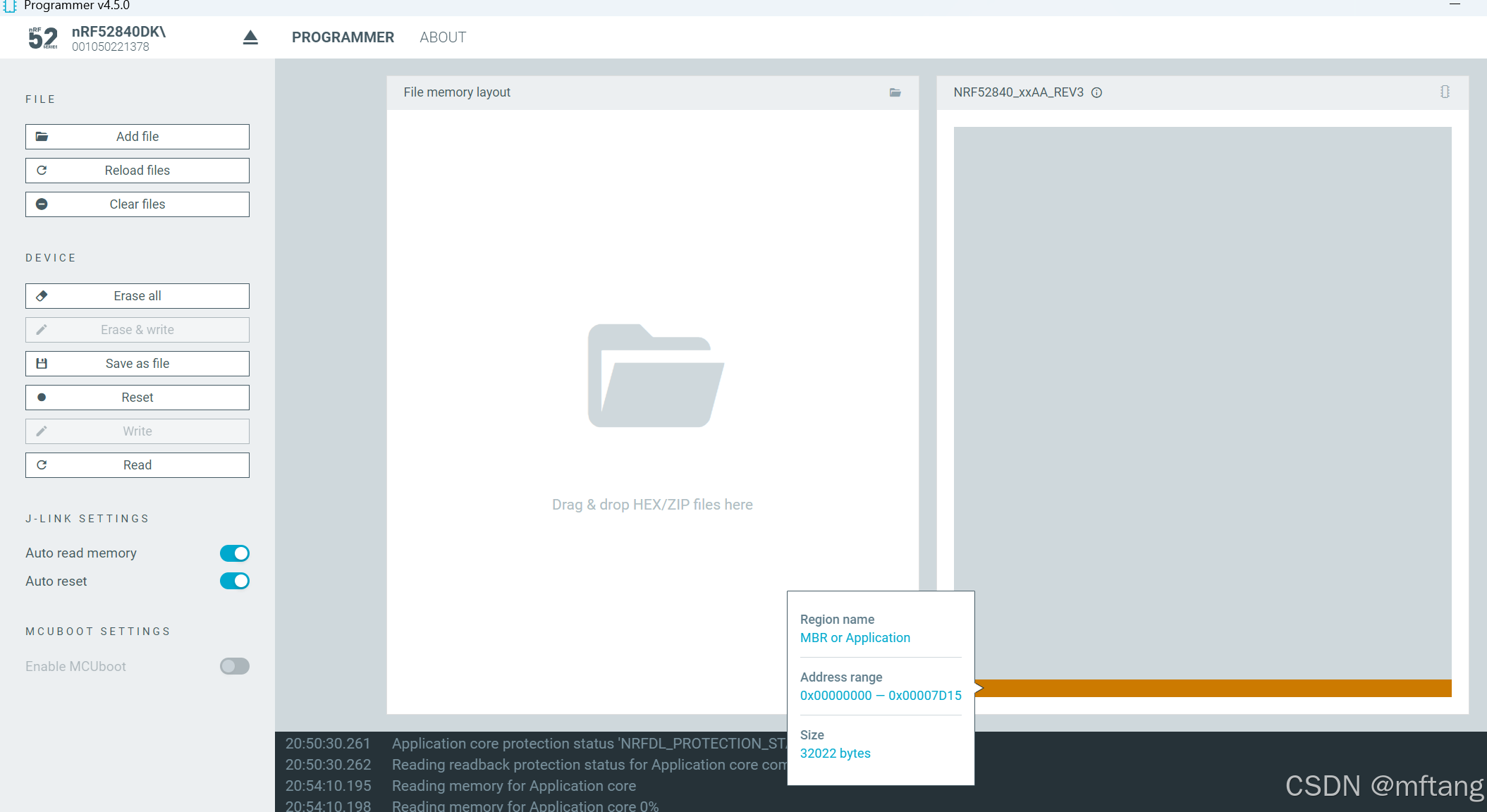Click the nRF52 series device logo

(43, 37)
